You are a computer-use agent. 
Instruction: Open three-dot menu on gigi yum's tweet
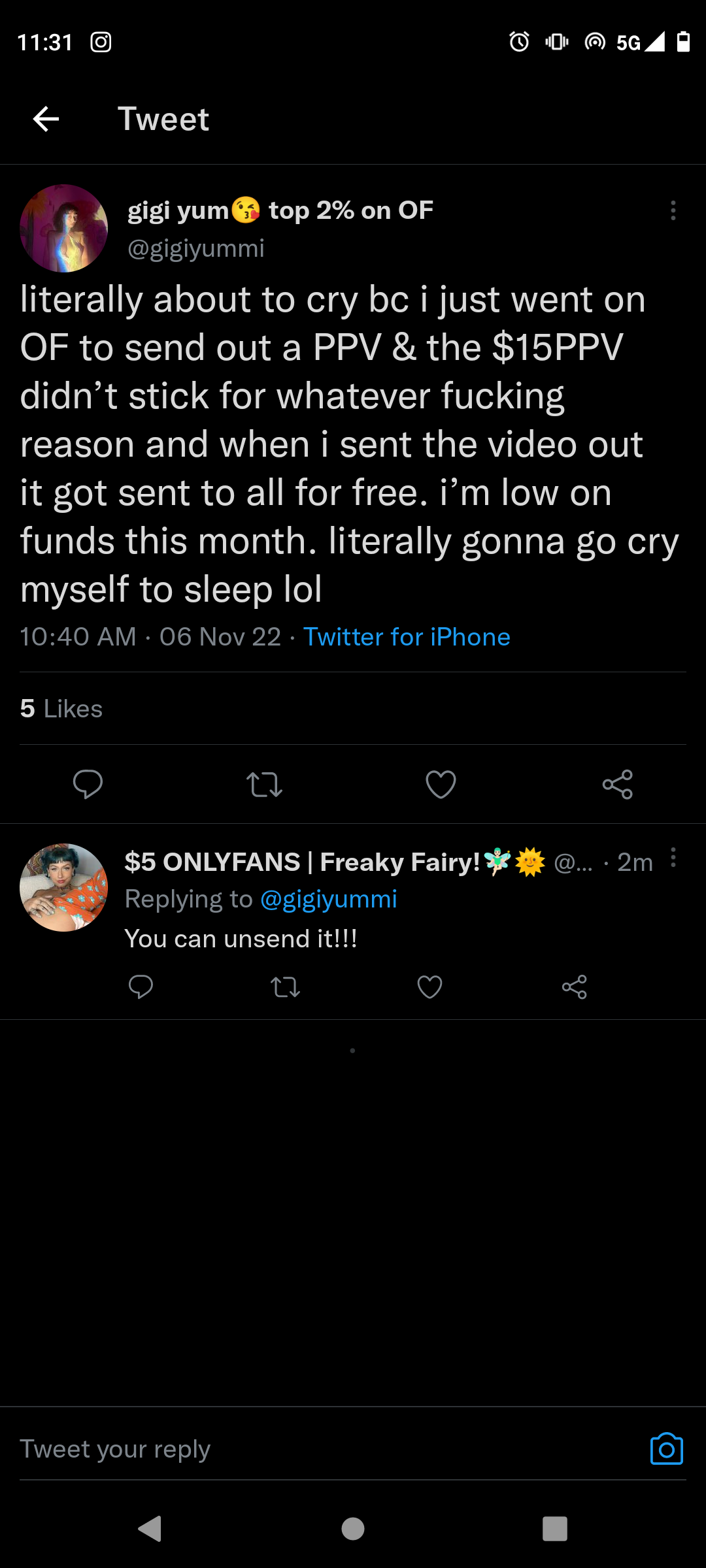(673, 210)
